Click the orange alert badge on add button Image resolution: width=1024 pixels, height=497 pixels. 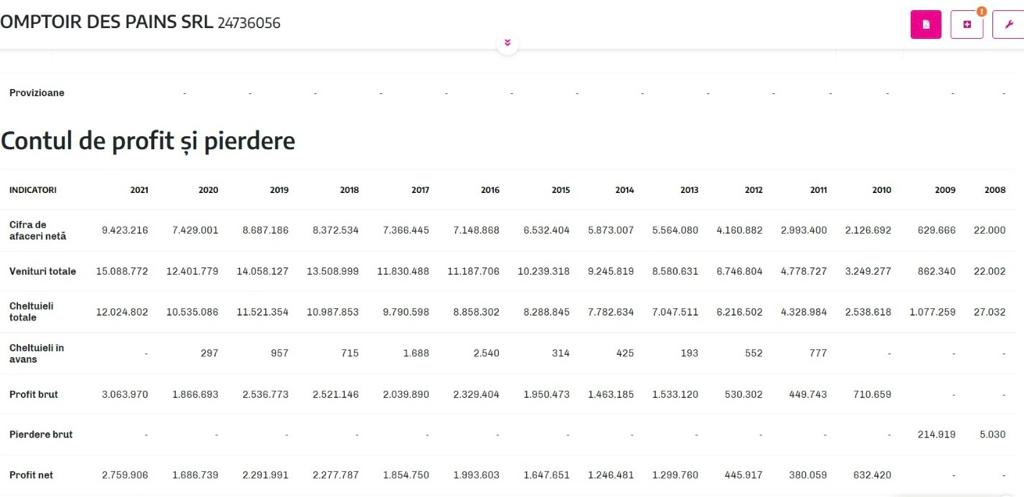pos(981,12)
